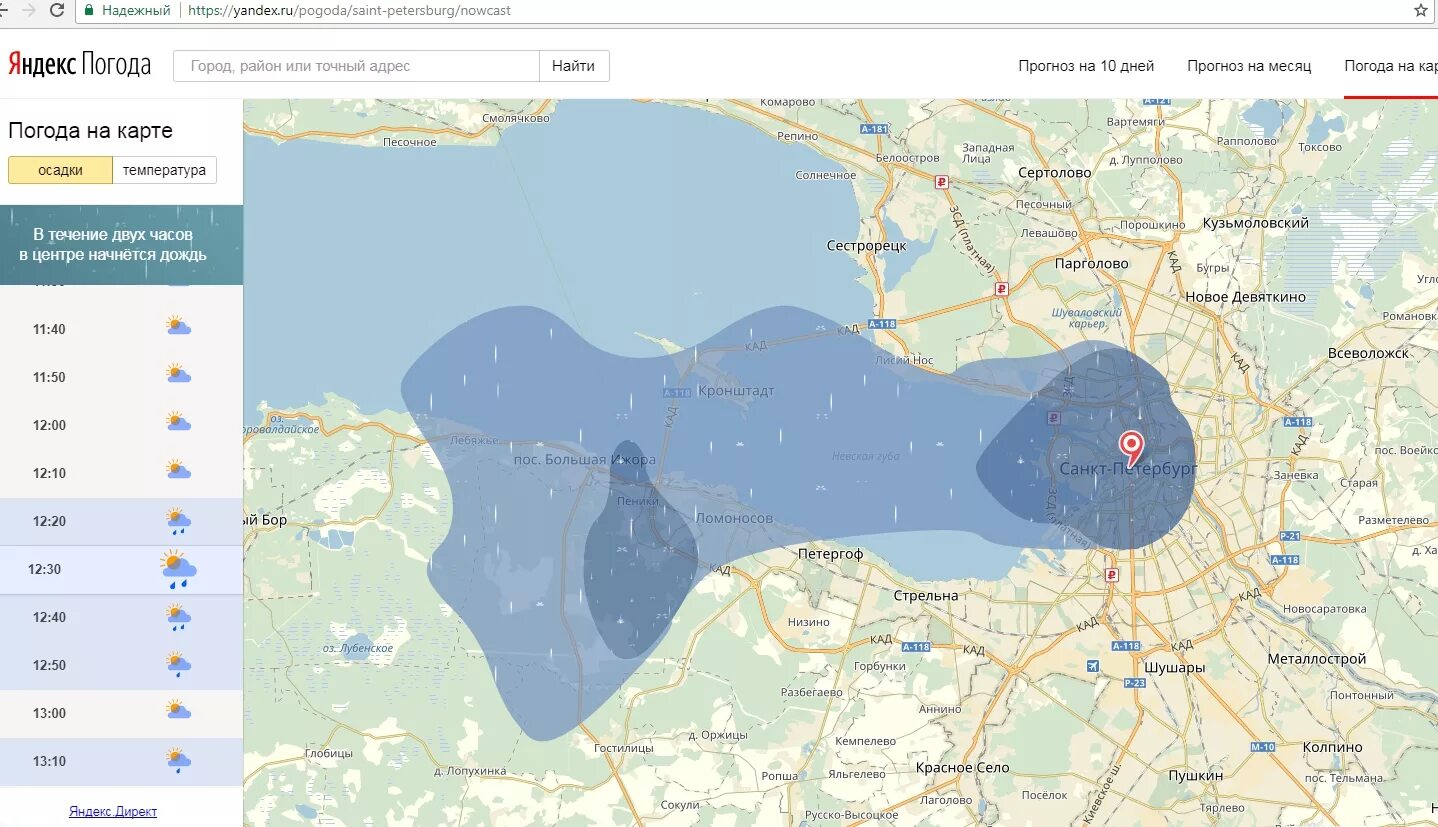Open Прогноз на 10 дней tab
The width and height of the screenshot is (1438, 827).
coord(1086,66)
